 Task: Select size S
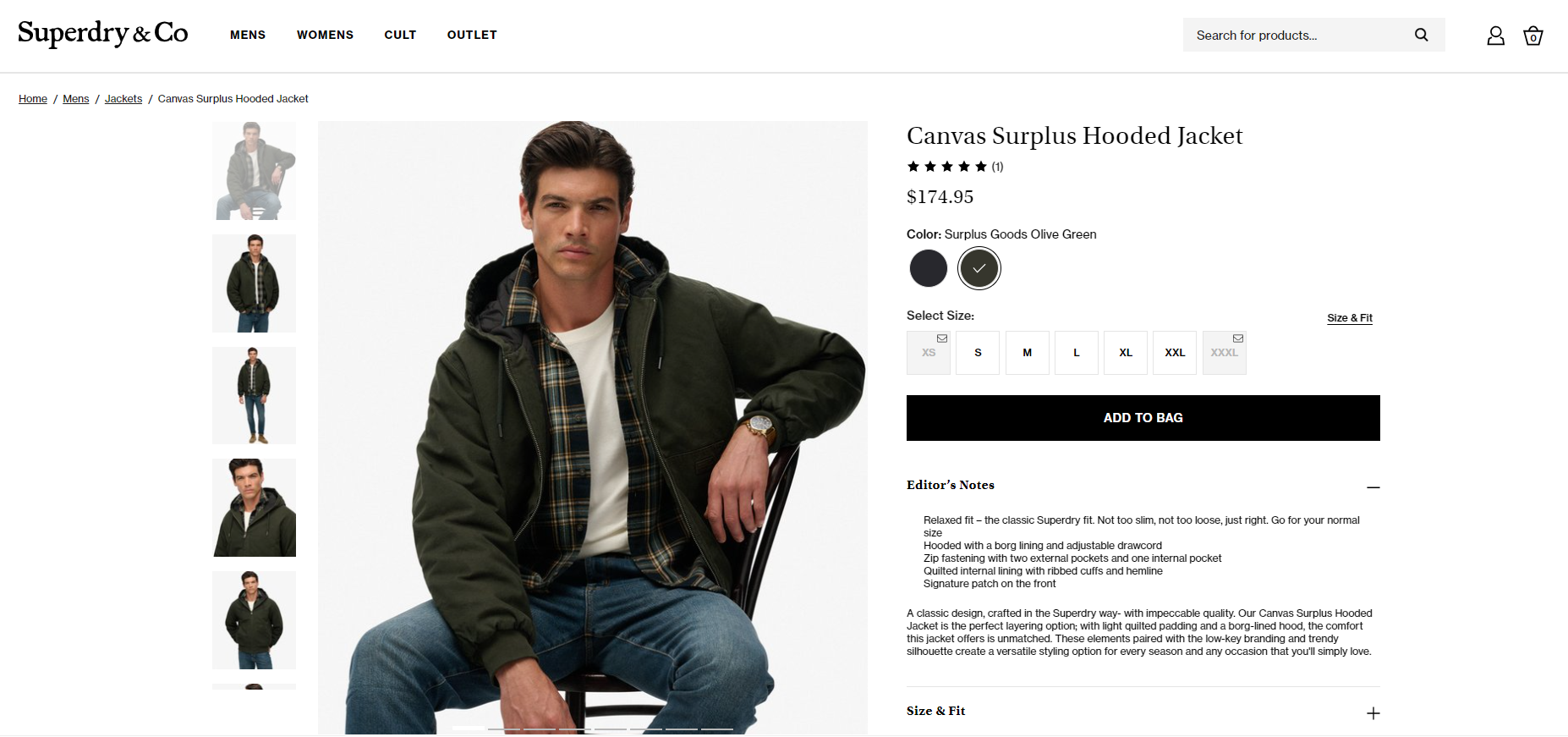tap(978, 353)
